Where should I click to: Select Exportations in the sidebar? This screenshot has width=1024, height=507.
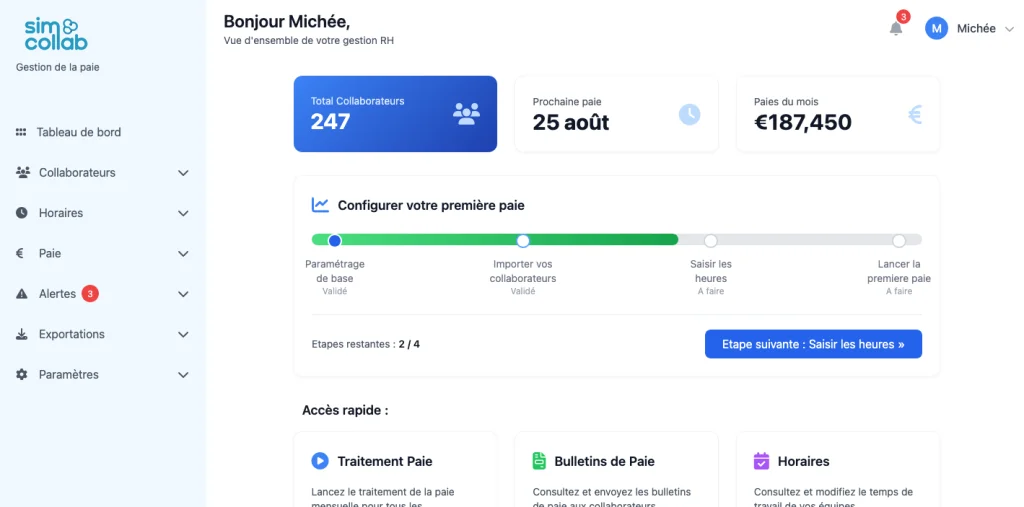point(71,334)
